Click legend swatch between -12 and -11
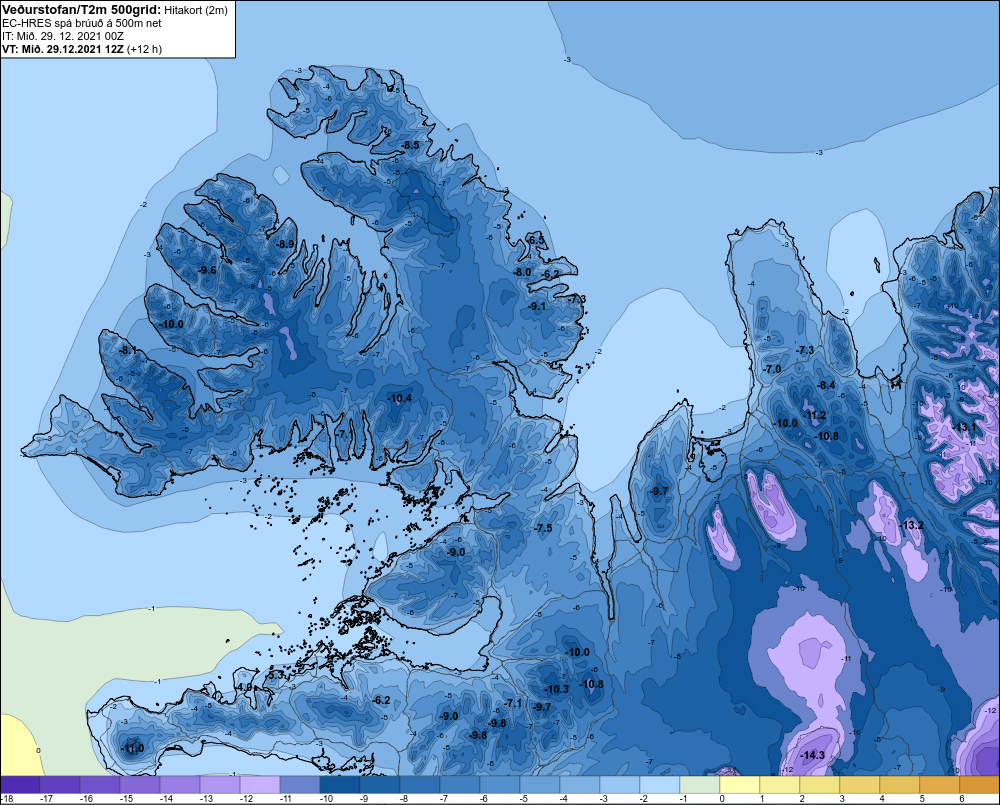 point(260,785)
